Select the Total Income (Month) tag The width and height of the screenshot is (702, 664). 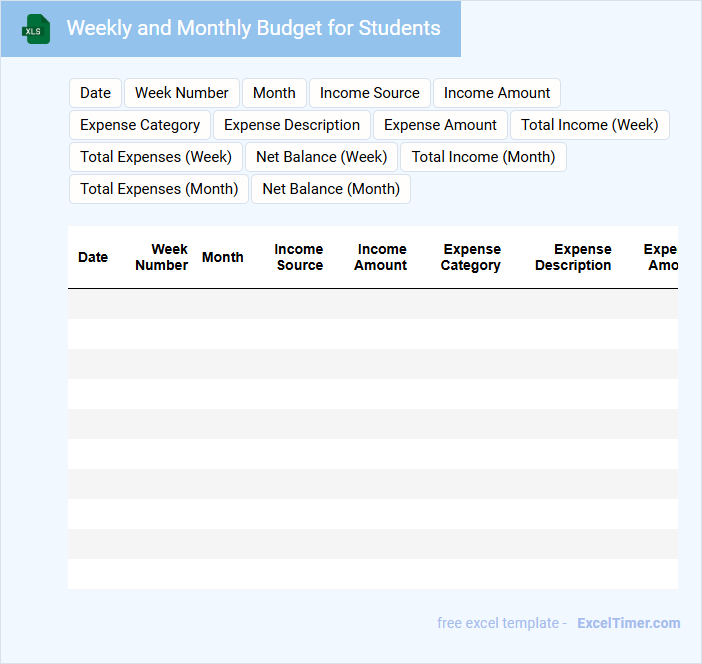483,157
